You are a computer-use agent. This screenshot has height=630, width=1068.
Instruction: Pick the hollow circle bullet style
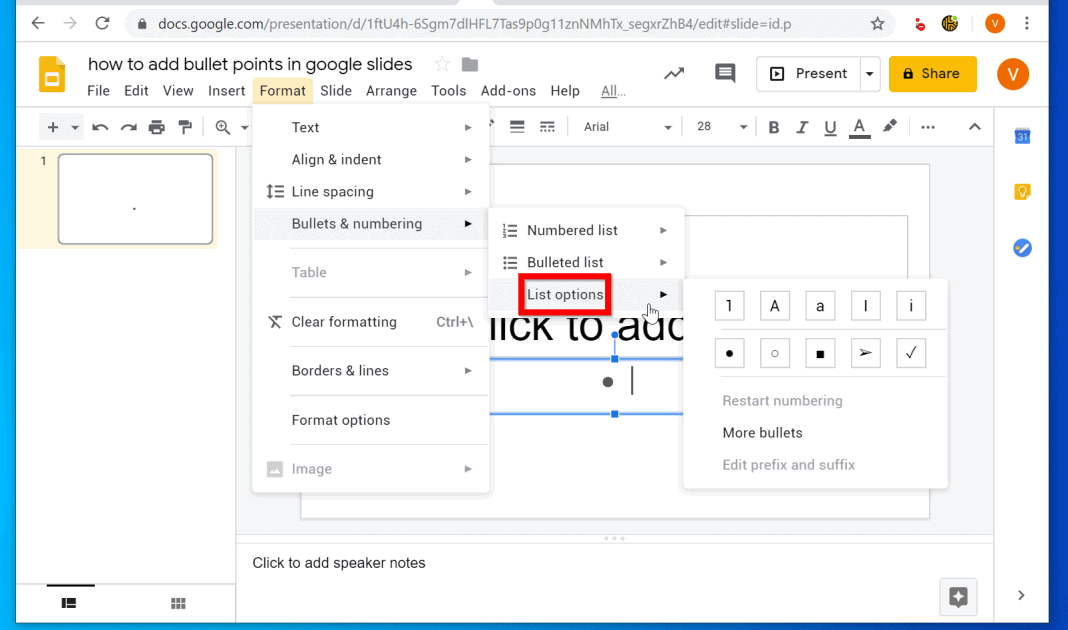[775, 352]
